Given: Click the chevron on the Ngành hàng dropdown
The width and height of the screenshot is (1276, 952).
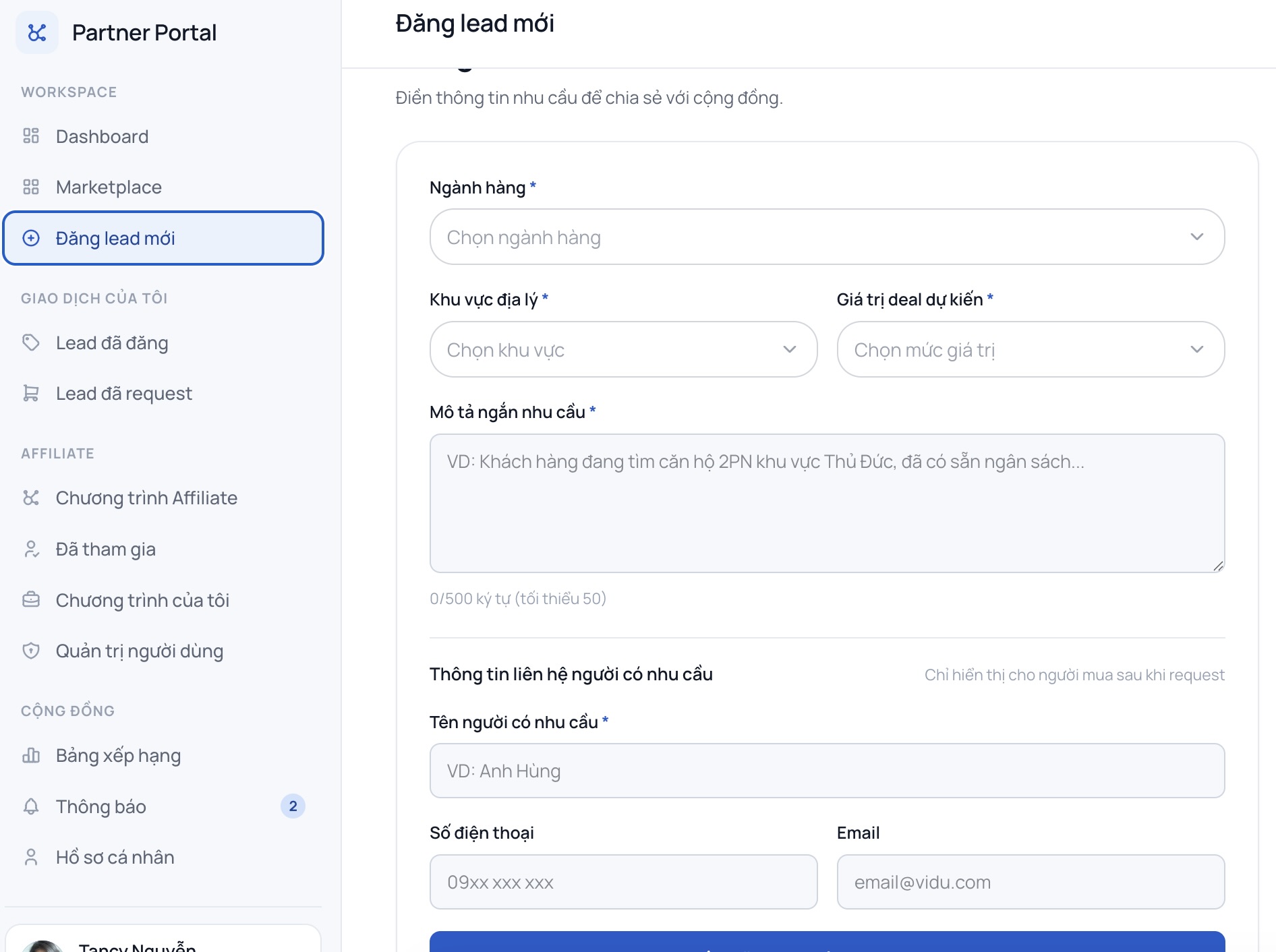Looking at the screenshot, I should [x=1197, y=237].
